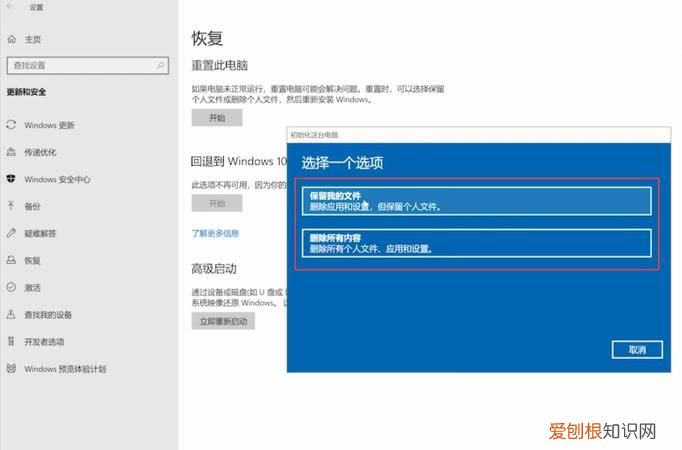Click the 恢复 icon in the sidebar
Image resolution: width=682 pixels, height=450 pixels.
point(11,260)
